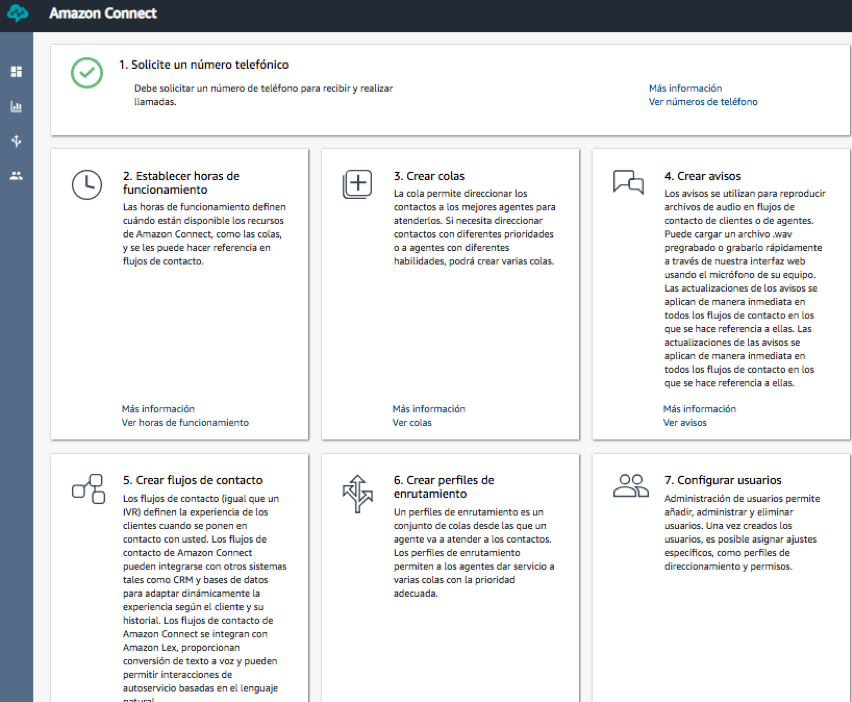Click Más información in Crear colas card

coord(429,409)
